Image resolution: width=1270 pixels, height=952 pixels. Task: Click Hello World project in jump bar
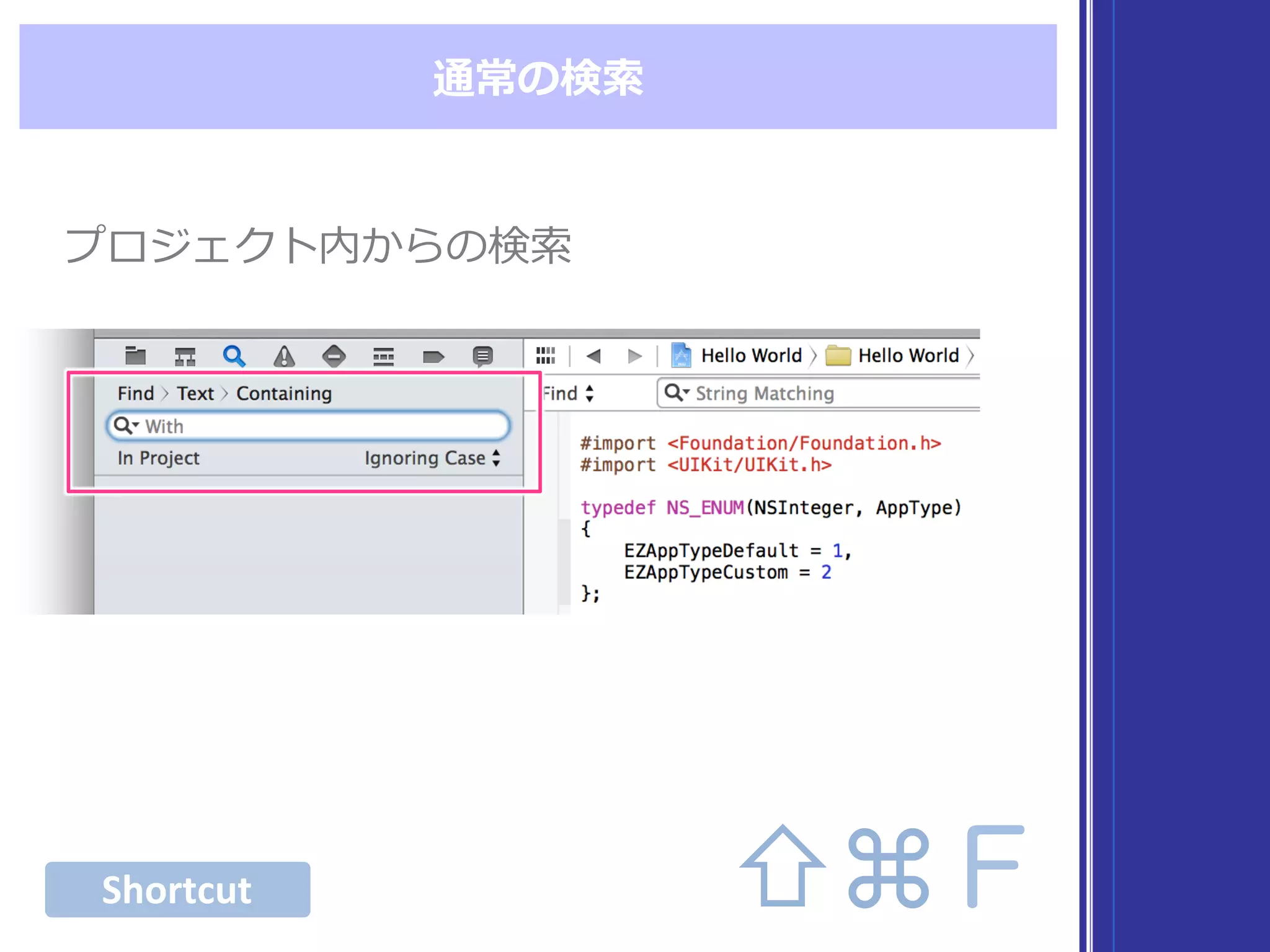[x=752, y=356]
